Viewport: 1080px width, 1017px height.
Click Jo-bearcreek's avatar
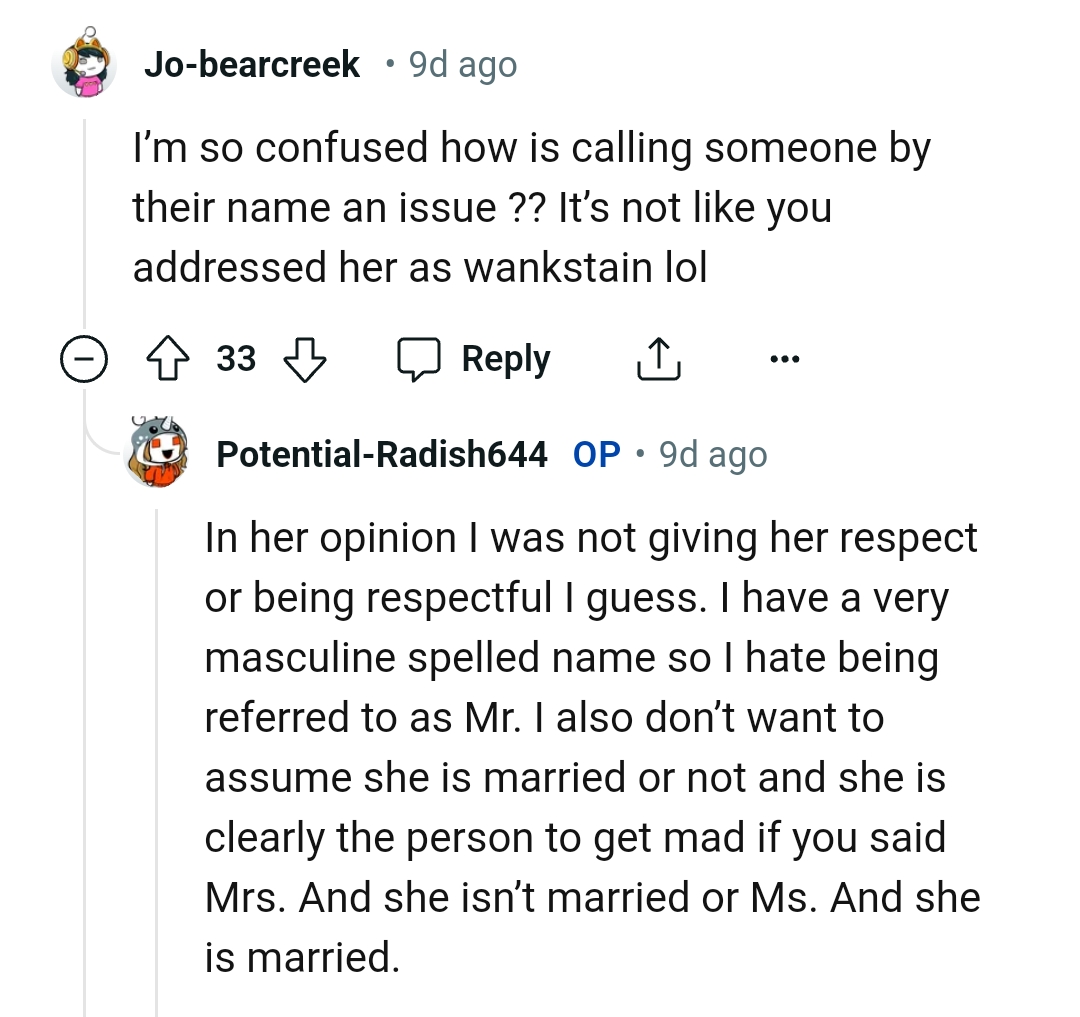click(x=84, y=63)
